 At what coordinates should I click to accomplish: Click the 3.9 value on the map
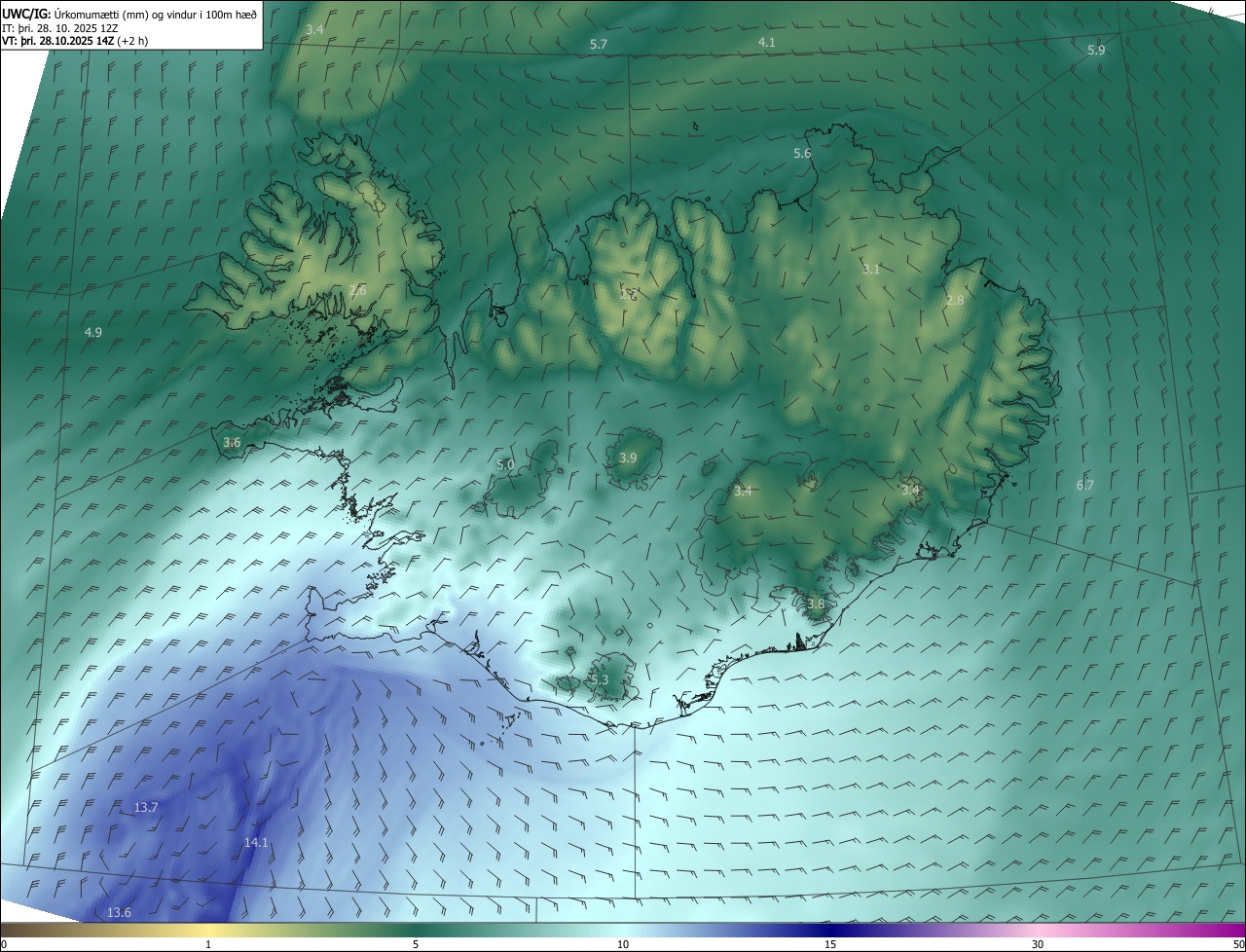(628, 458)
